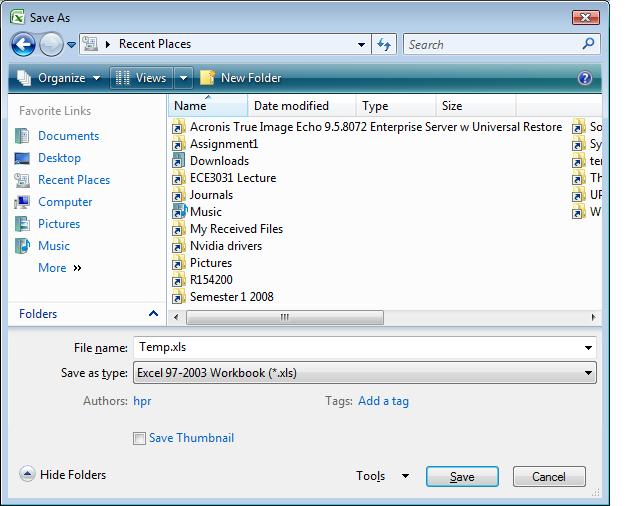Image resolution: width=640 pixels, height=506 pixels.
Task: Open Documents in Favorite Links
Action: (x=69, y=136)
